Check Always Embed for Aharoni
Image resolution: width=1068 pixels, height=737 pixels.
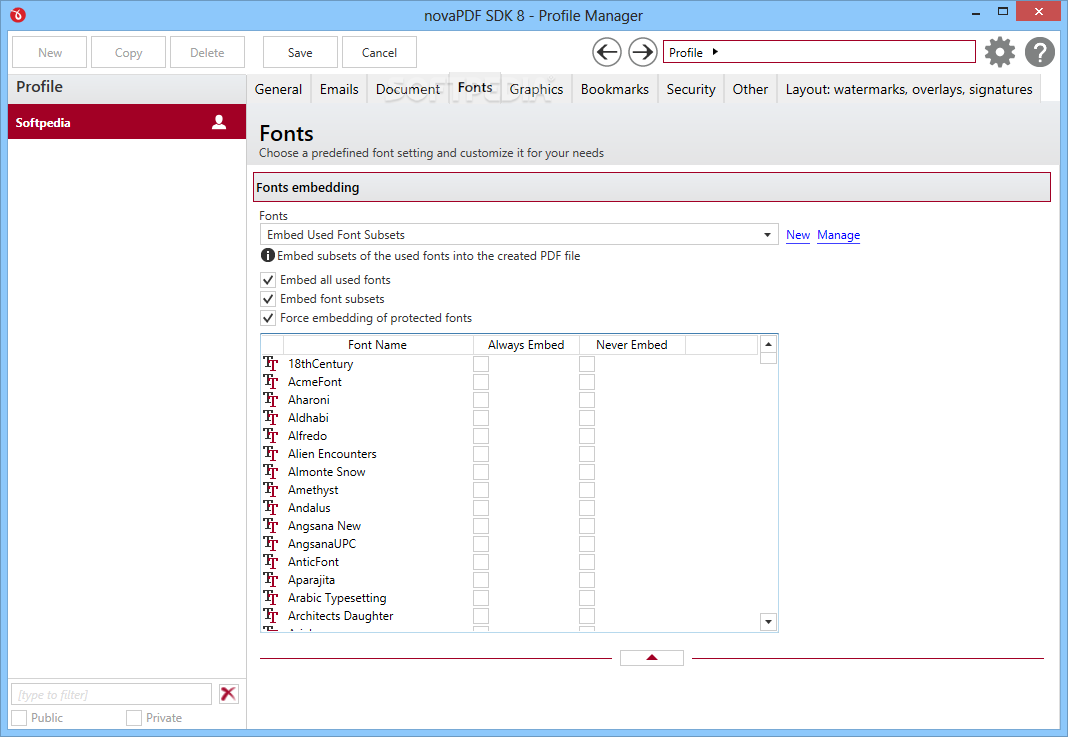pos(481,400)
